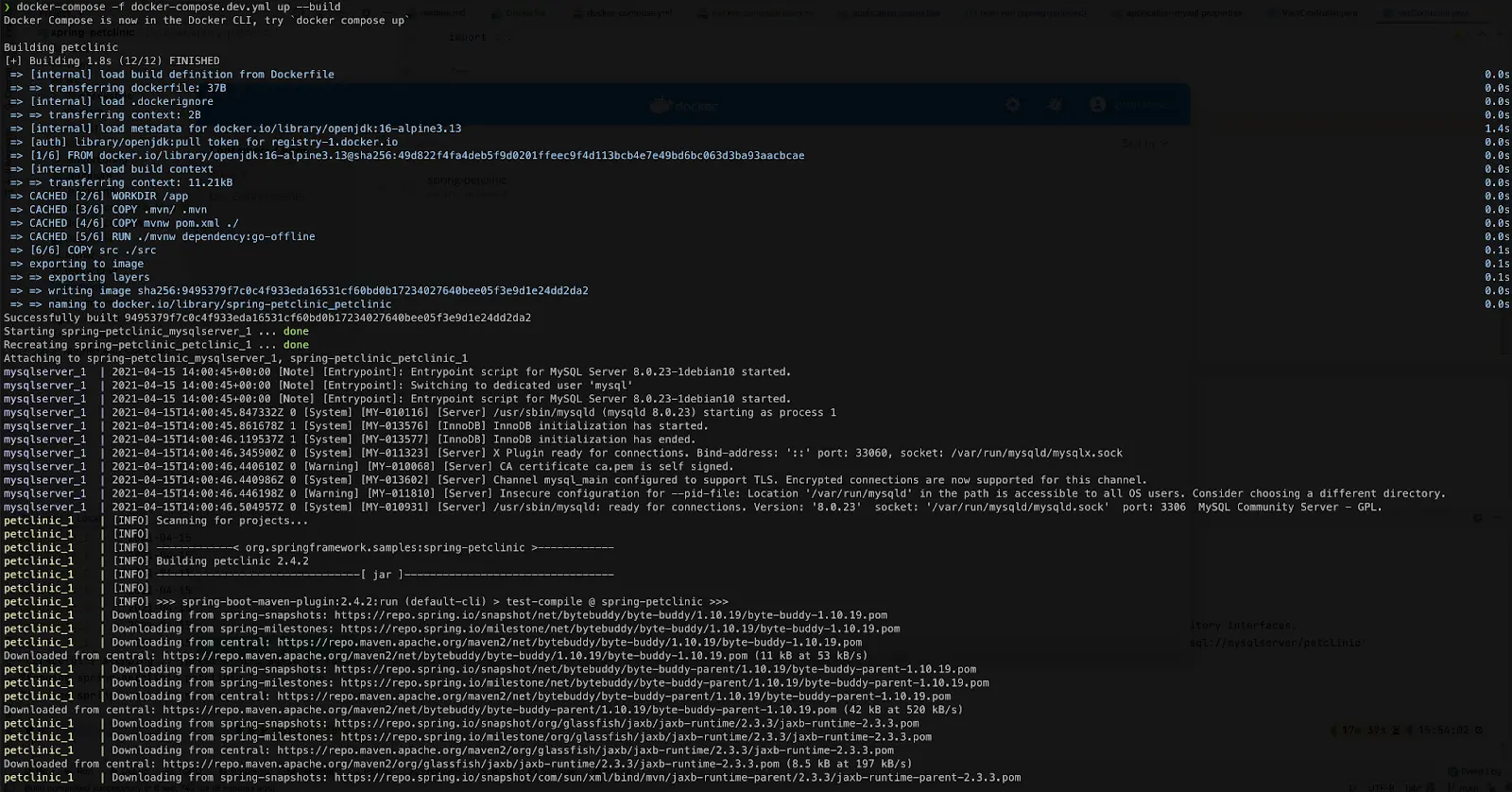Viewport: 1512px width, 792px height.
Task: Click the Building 1.8s FINISHED line
Action: pyautogui.click(x=112, y=60)
